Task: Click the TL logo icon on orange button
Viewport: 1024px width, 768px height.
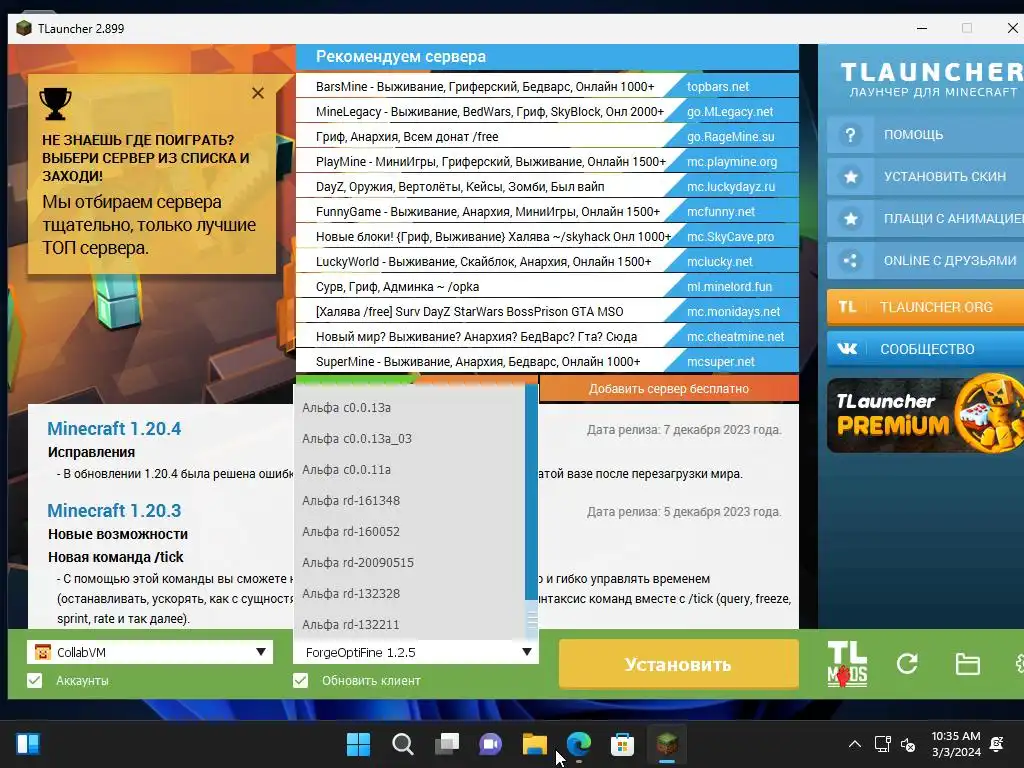Action: click(x=847, y=307)
